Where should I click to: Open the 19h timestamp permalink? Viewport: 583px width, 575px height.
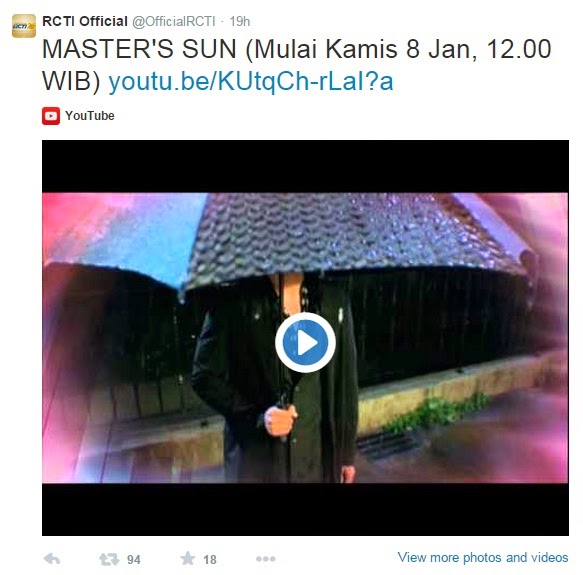pyautogui.click(x=239, y=22)
